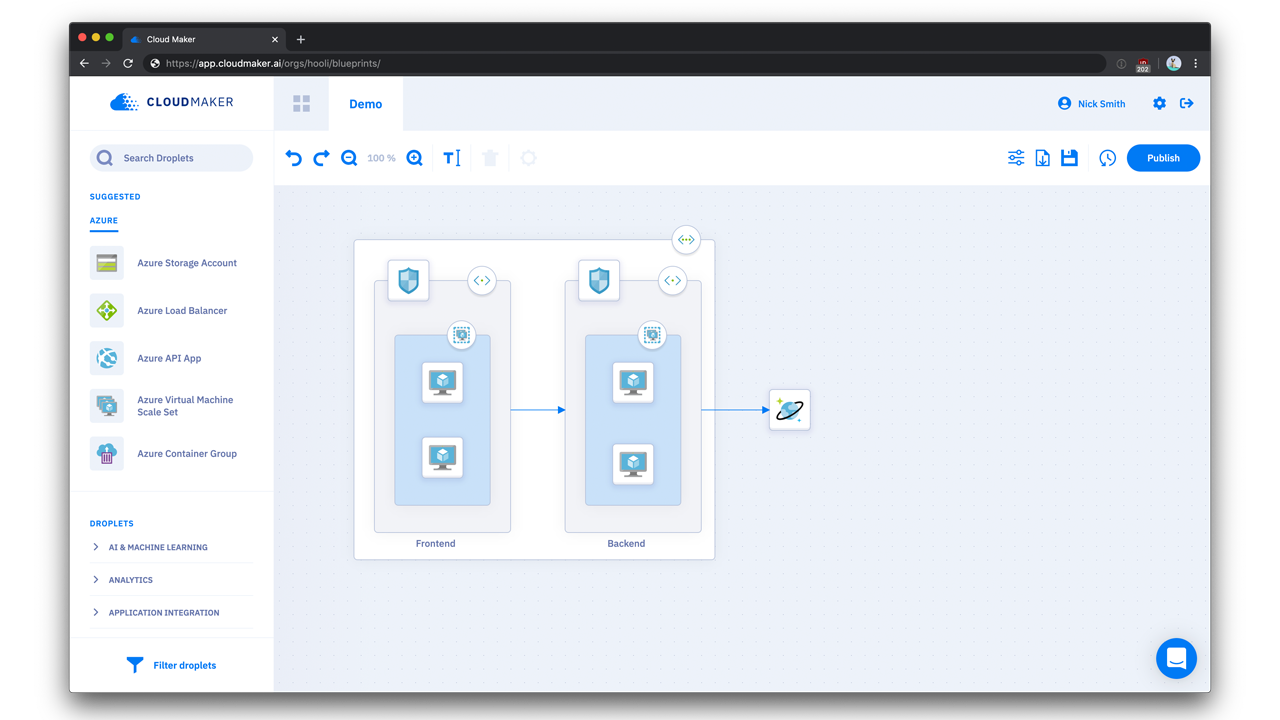Click the Frontend label
Screen dimensions: 1280x720
(435, 544)
